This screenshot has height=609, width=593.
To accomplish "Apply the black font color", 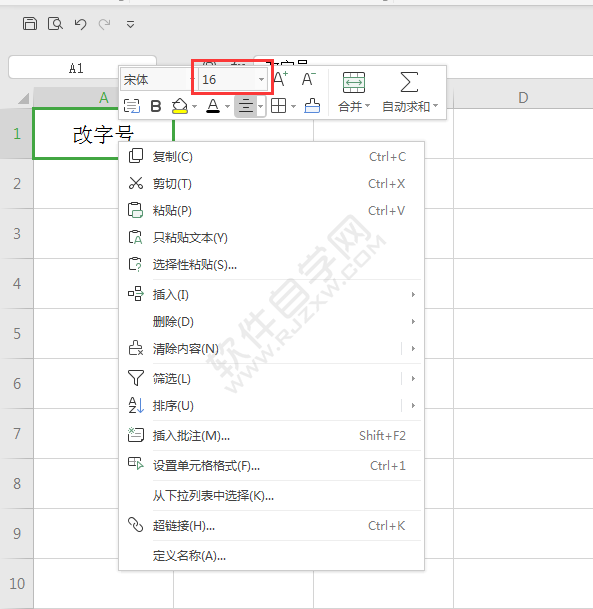I will point(213,106).
